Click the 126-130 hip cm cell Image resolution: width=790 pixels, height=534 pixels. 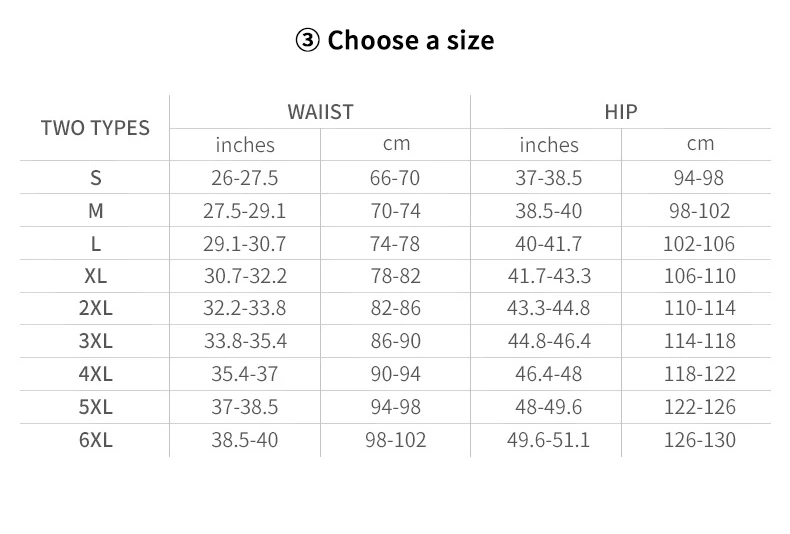coord(700,440)
